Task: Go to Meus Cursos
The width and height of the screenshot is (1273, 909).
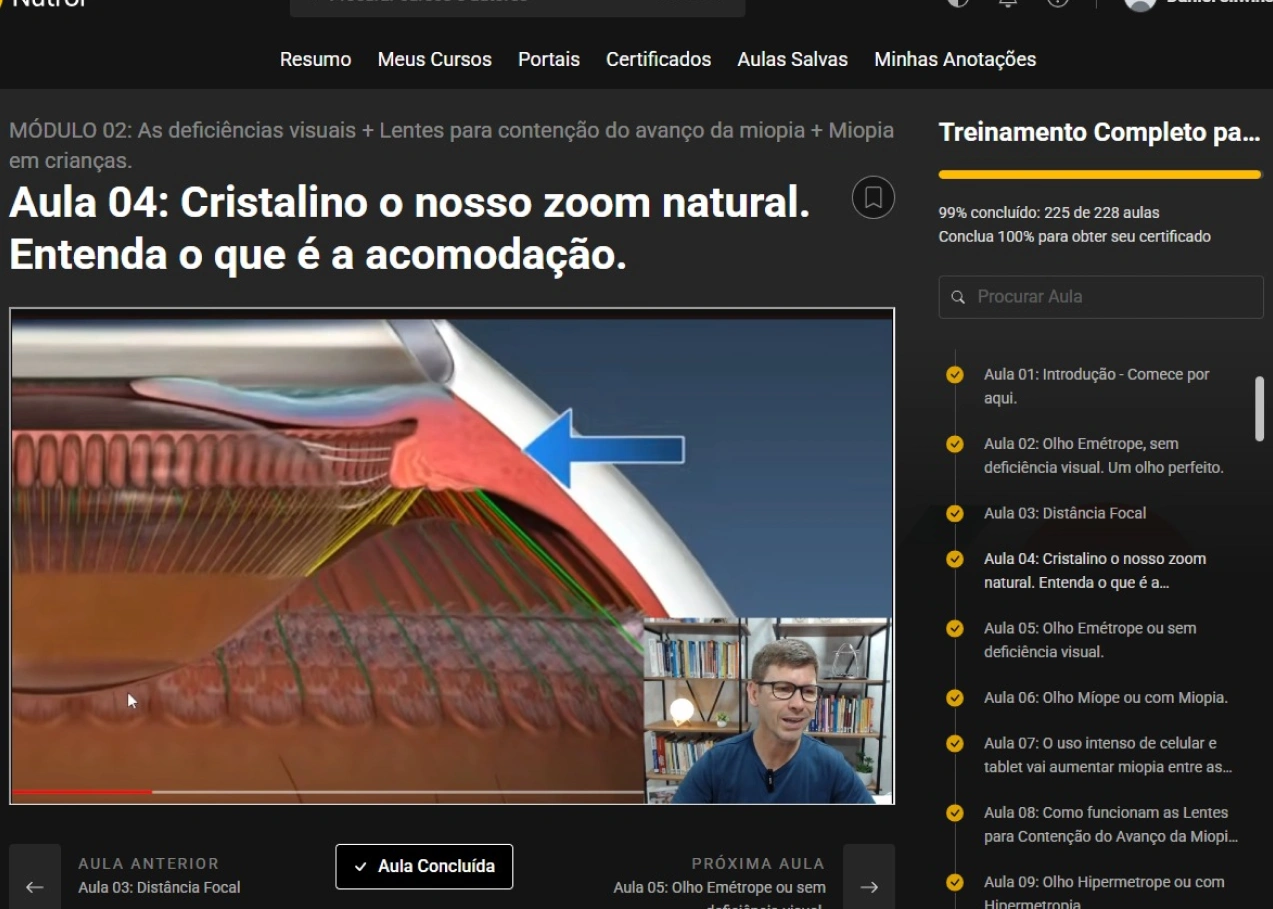Action: pyautogui.click(x=434, y=59)
